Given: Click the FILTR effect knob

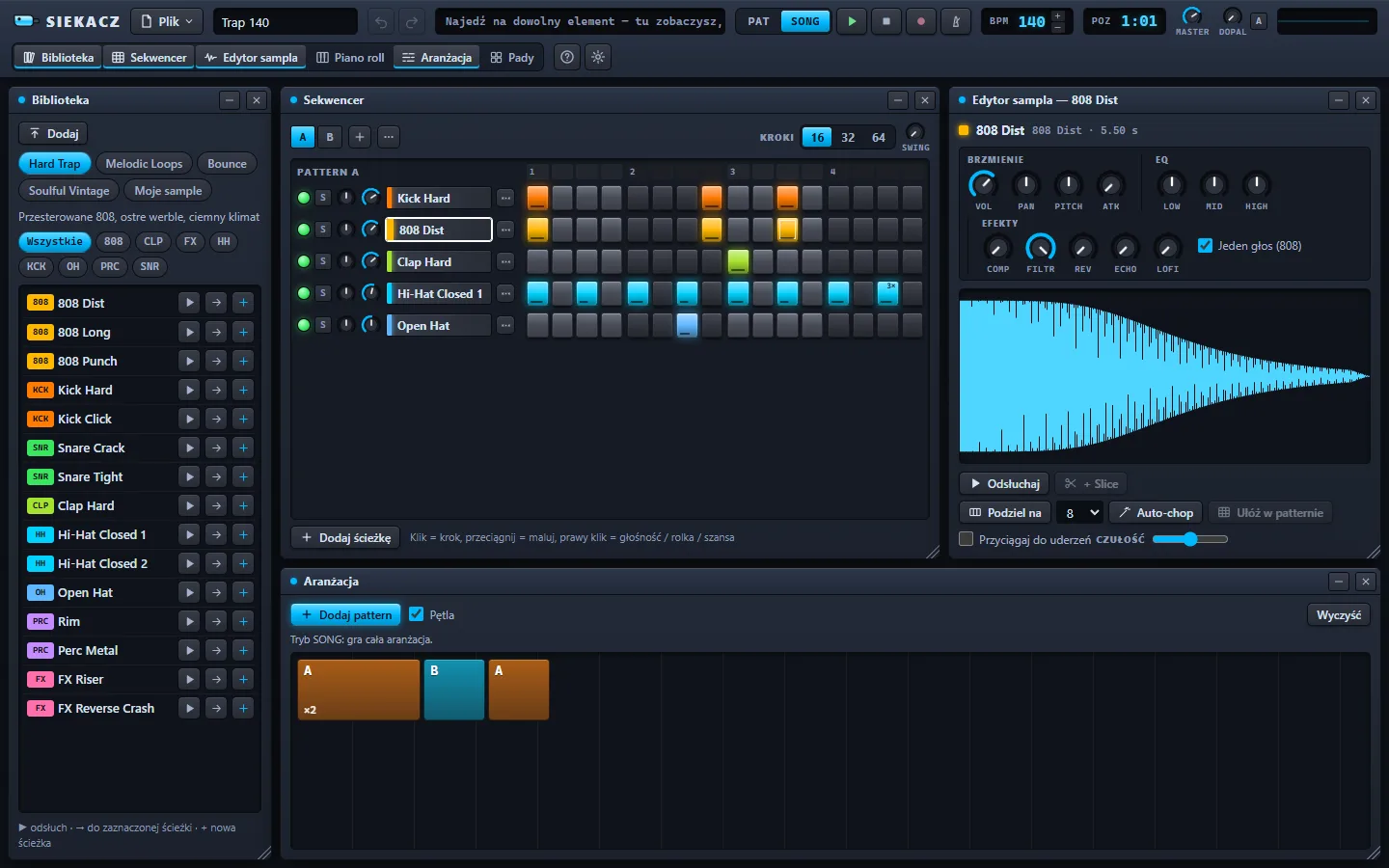Looking at the screenshot, I should (x=1040, y=247).
